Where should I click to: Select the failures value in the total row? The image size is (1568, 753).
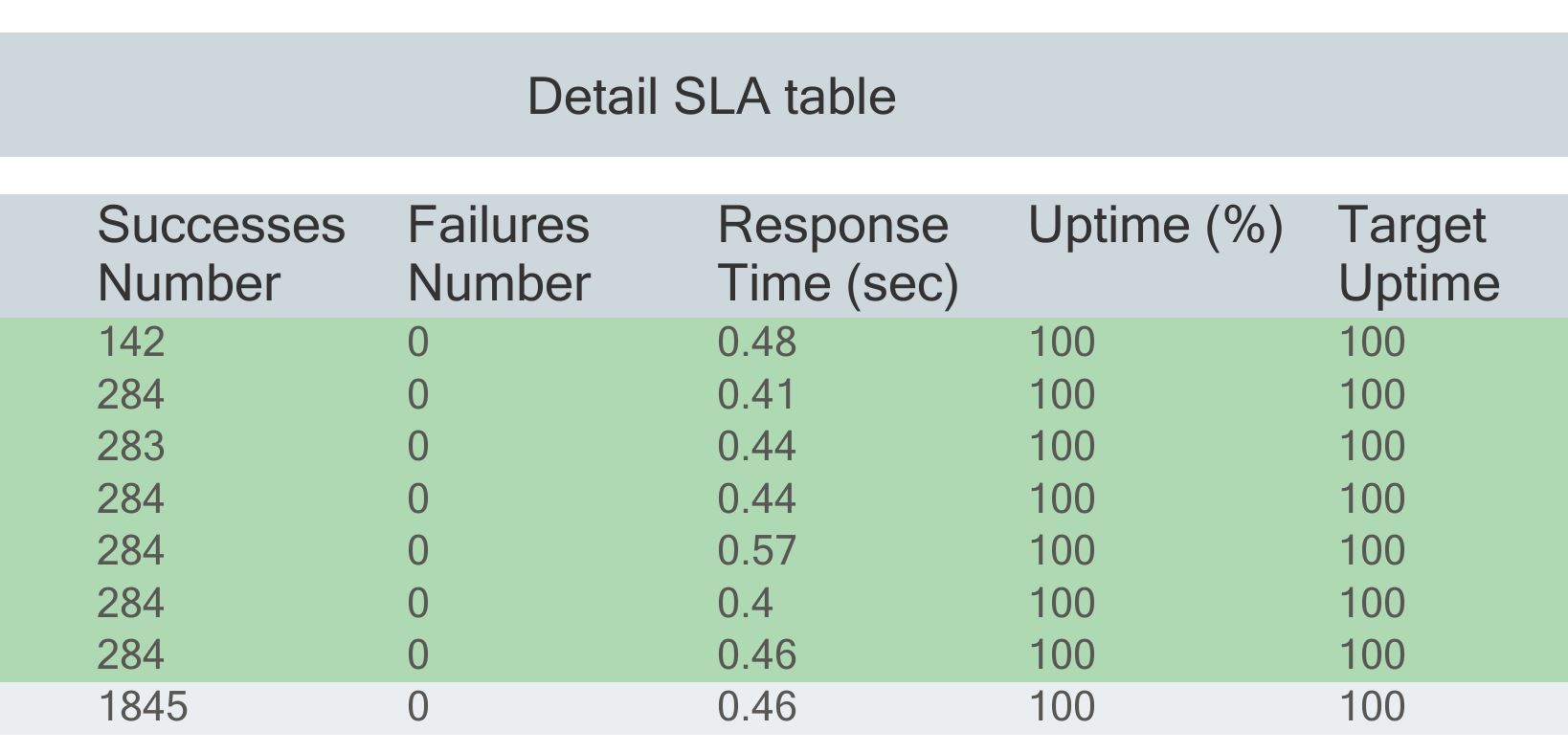point(418,707)
